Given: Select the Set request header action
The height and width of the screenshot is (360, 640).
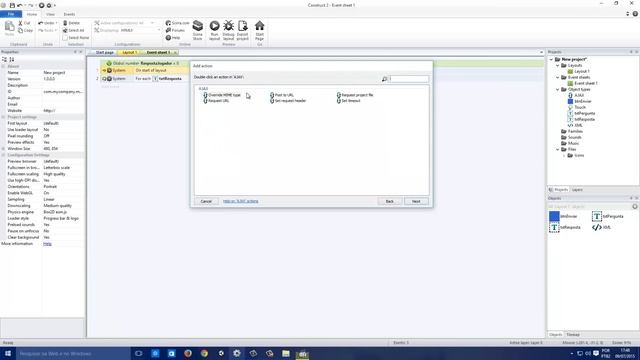Looking at the screenshot, I should [288, 101].
